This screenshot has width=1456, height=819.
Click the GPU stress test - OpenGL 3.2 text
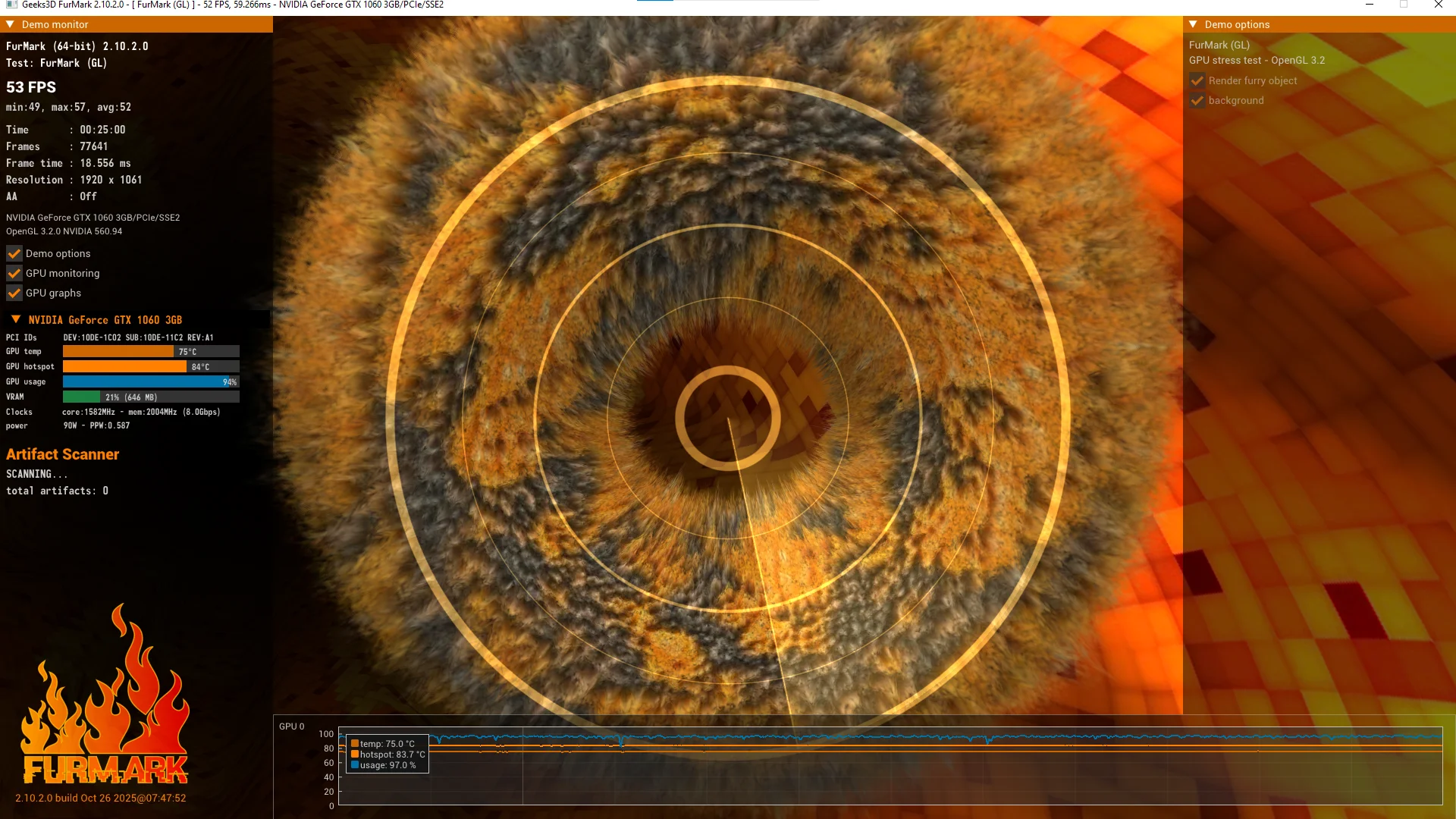(1257, 60)
